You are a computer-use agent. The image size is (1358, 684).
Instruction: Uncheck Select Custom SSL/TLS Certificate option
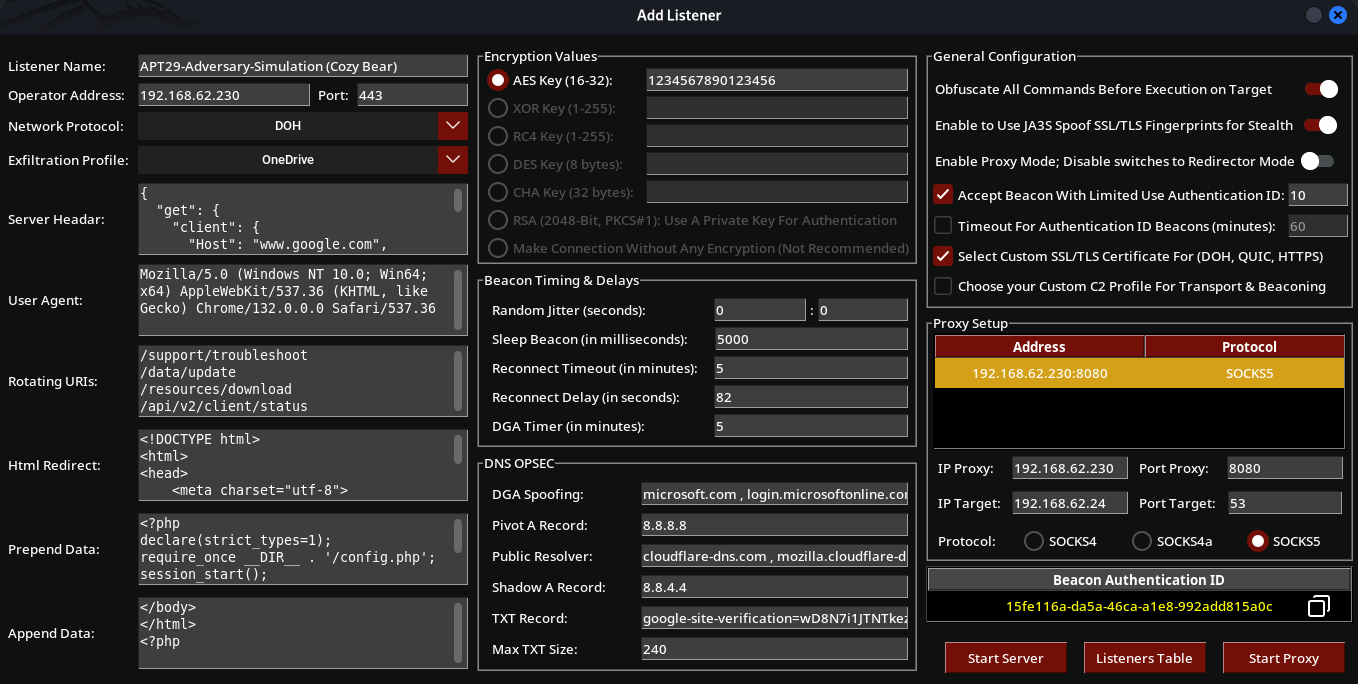point(942,256)
